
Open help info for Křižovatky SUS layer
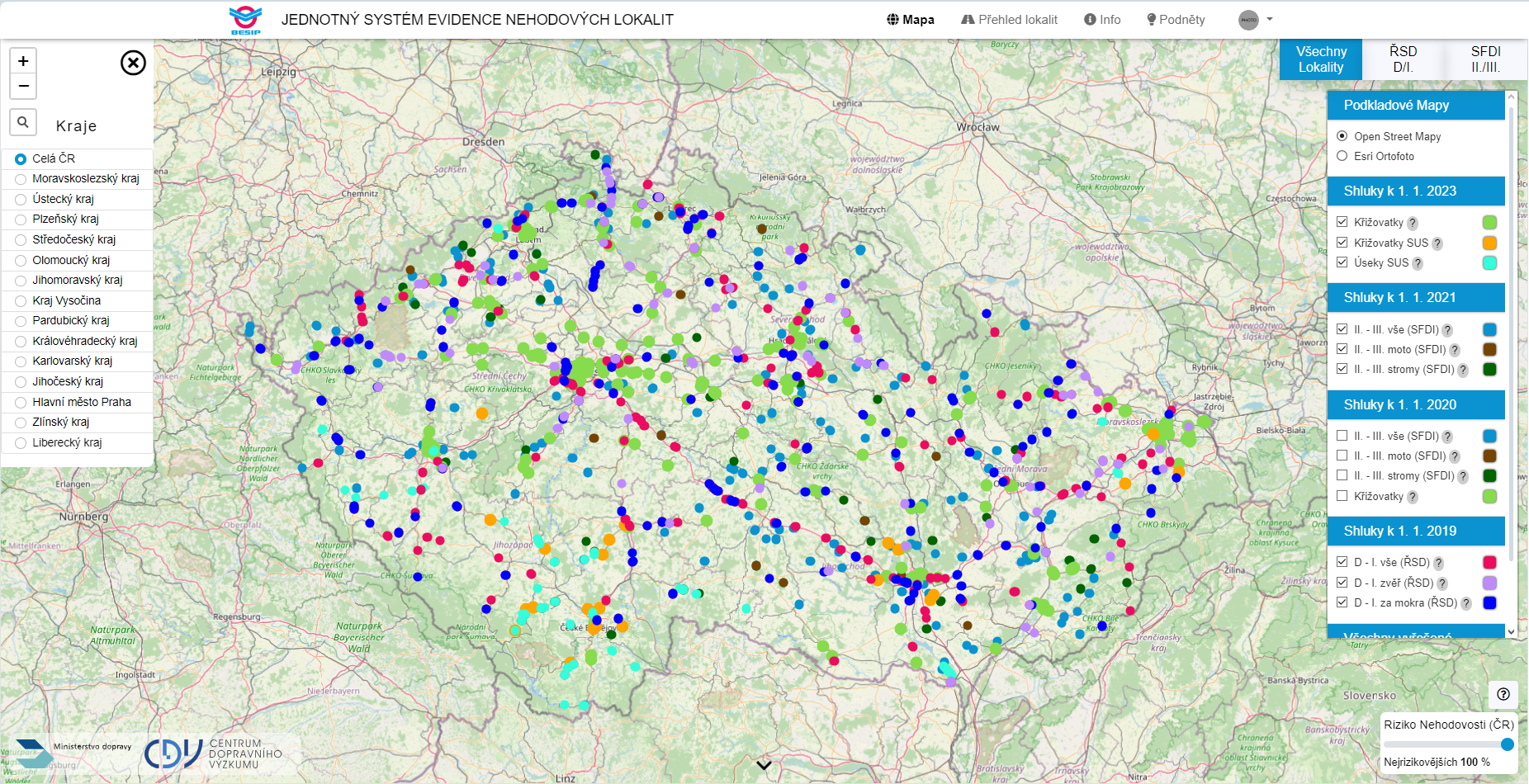click(x=1437, y=243)
